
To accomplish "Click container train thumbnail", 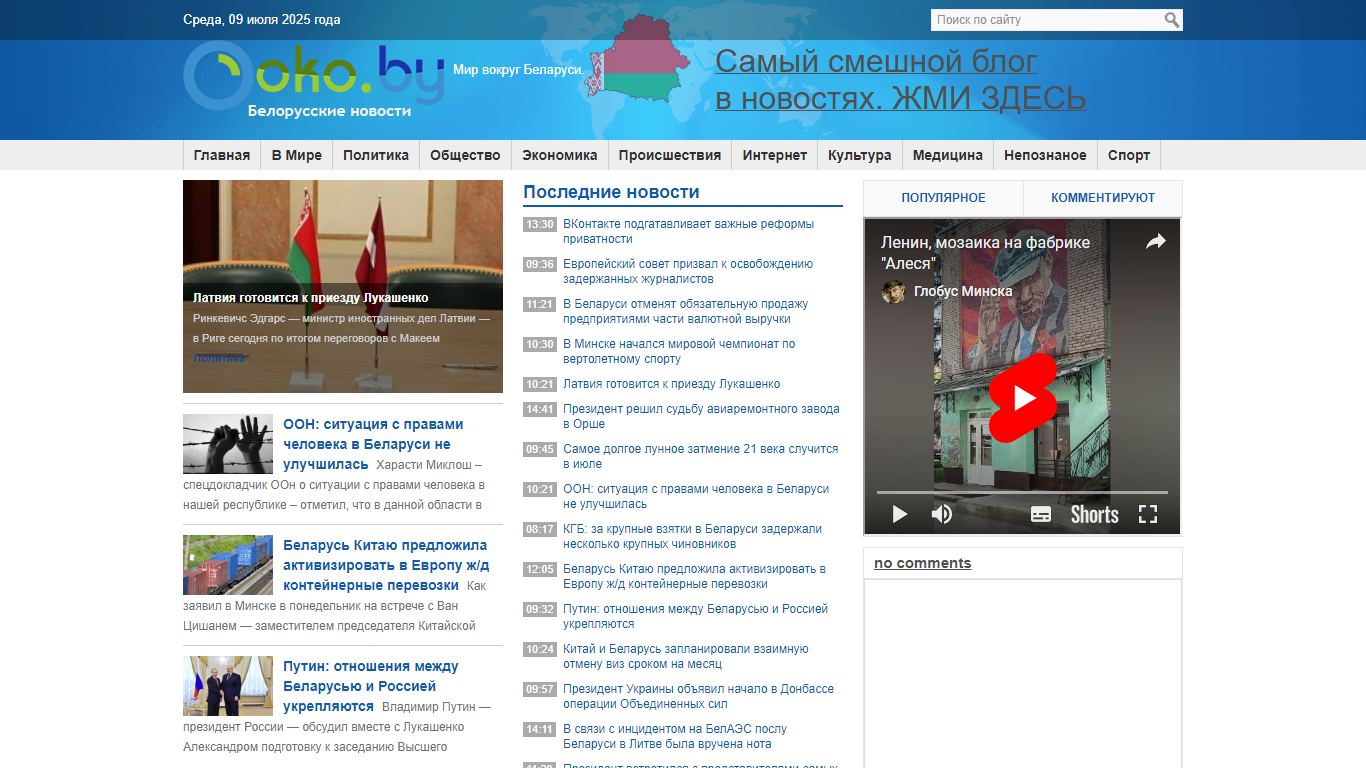I will coord(228,565).
